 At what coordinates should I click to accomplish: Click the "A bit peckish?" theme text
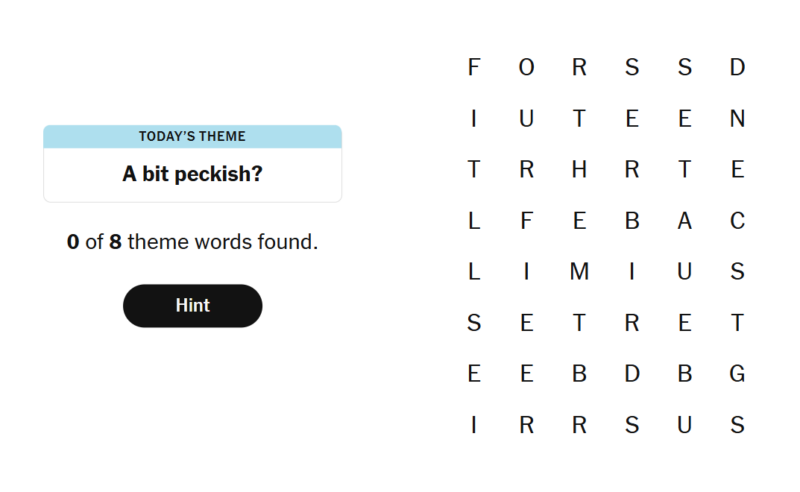coord(192,174)
